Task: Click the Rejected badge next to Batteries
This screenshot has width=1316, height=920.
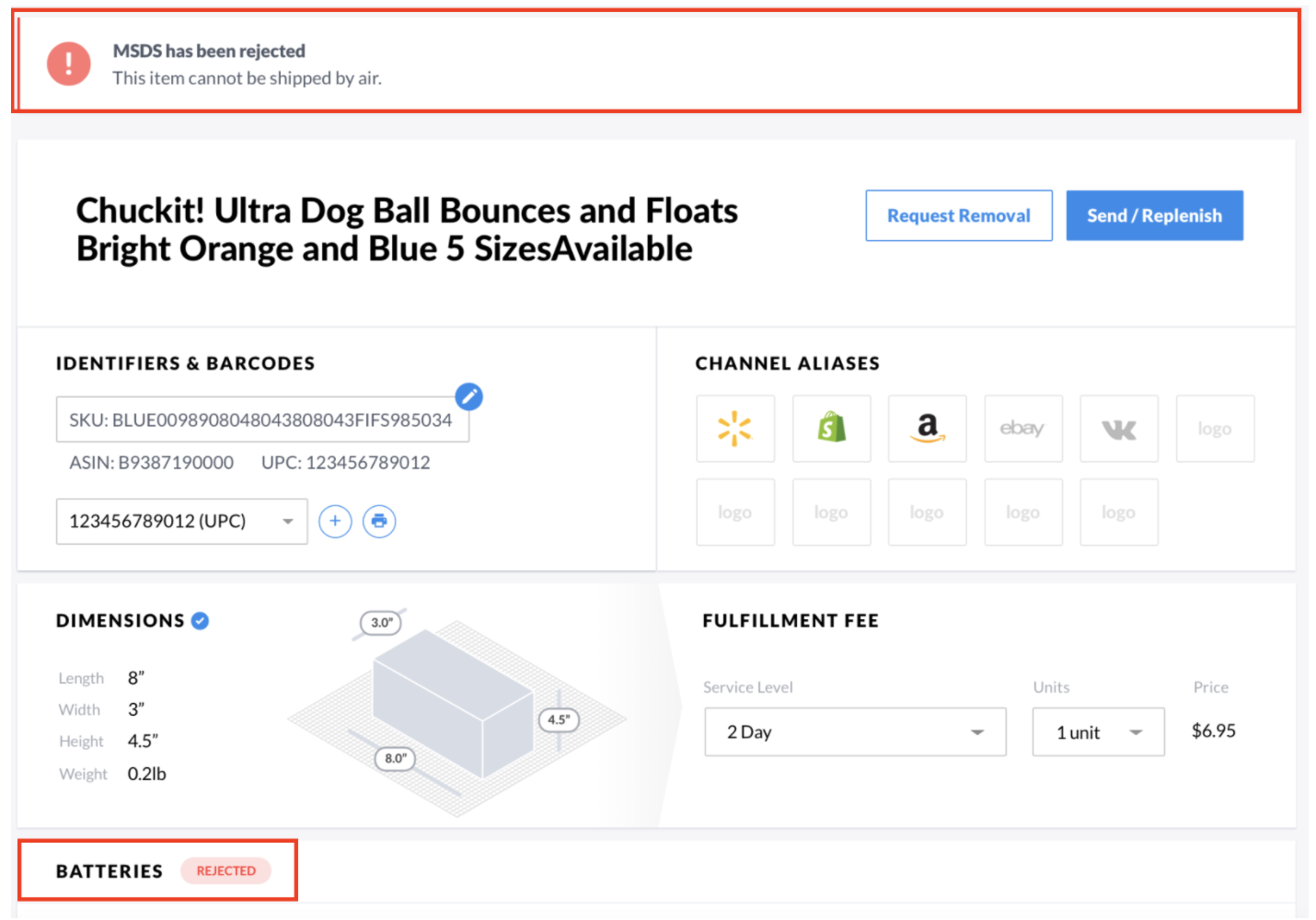Action: [x=226, y=871]
